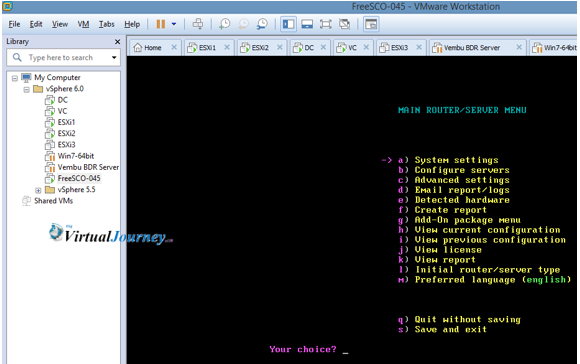Screen dimensions: 580x364
Task: Click 'Save and exit' console line
Action: pyautogui.click(x=451, y=330)
